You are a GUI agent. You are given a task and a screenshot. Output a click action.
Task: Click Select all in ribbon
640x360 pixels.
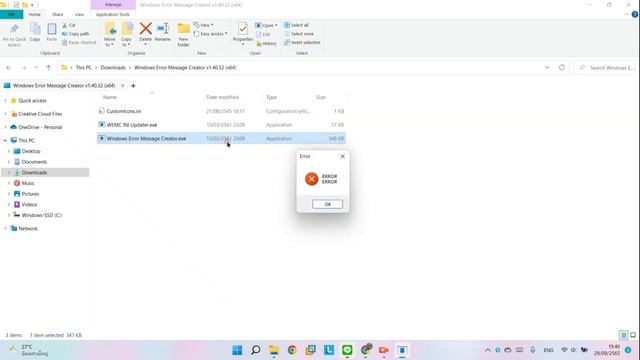(x=296, y=25)
